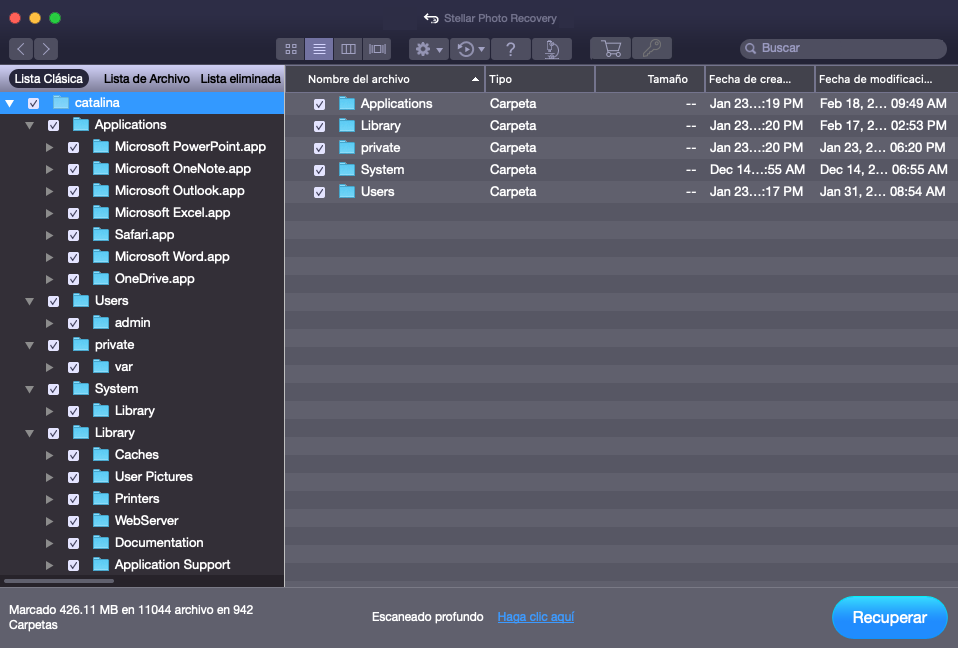The image size is (958, 648).
Task: Click the Recuperar button
Action: pos(890,617)
